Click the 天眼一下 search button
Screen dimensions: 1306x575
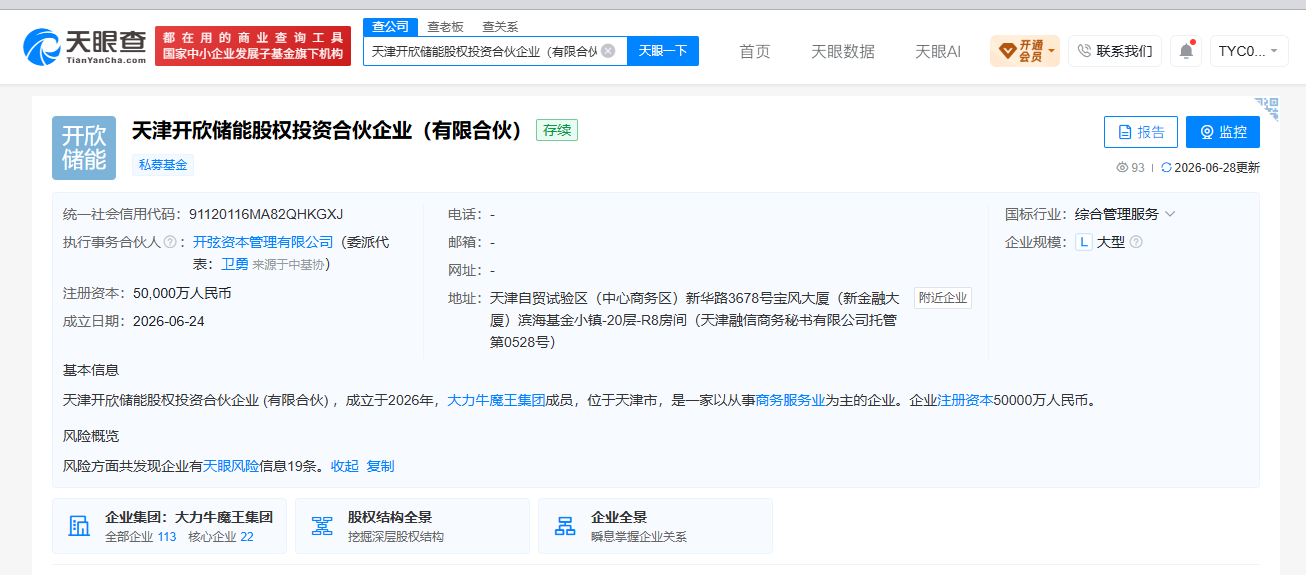[663, 51]
